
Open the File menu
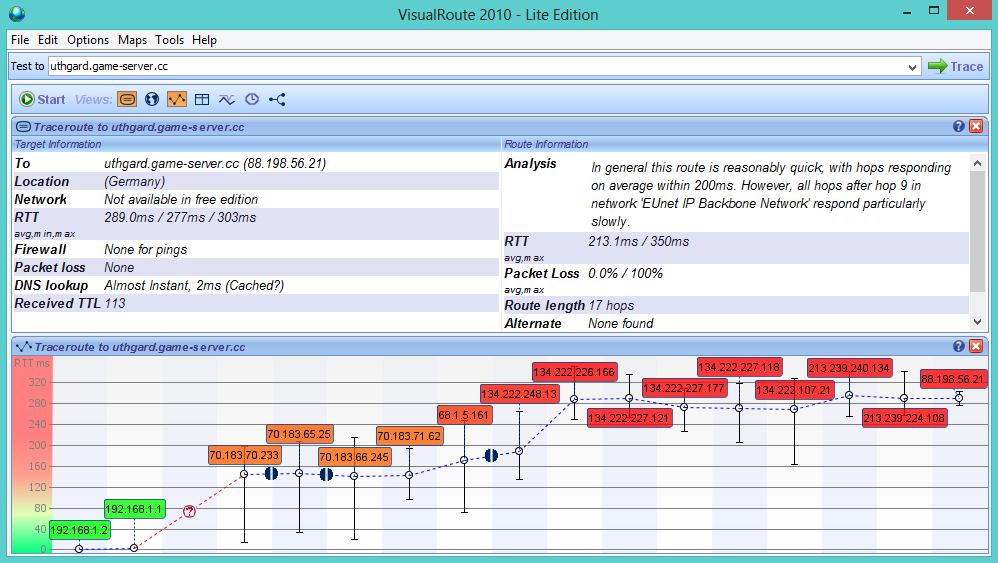click(x=20, y=39)
